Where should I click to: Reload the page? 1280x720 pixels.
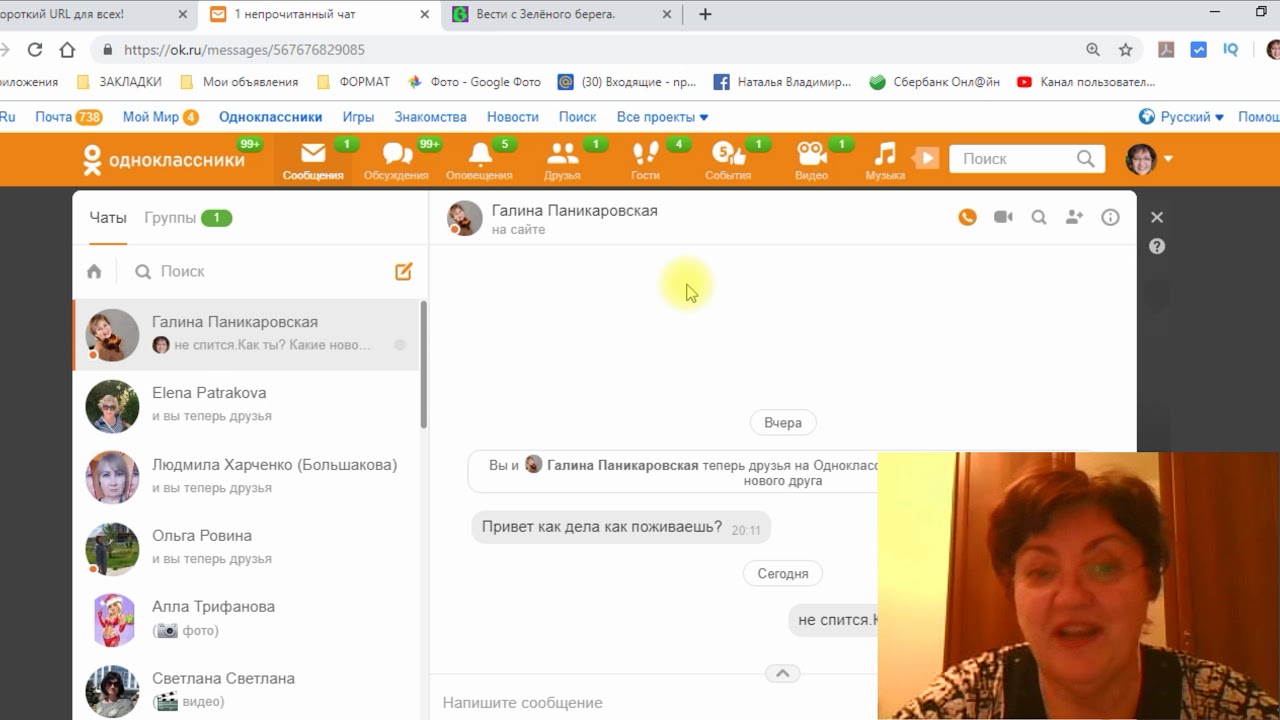click(x=35, y=50)
